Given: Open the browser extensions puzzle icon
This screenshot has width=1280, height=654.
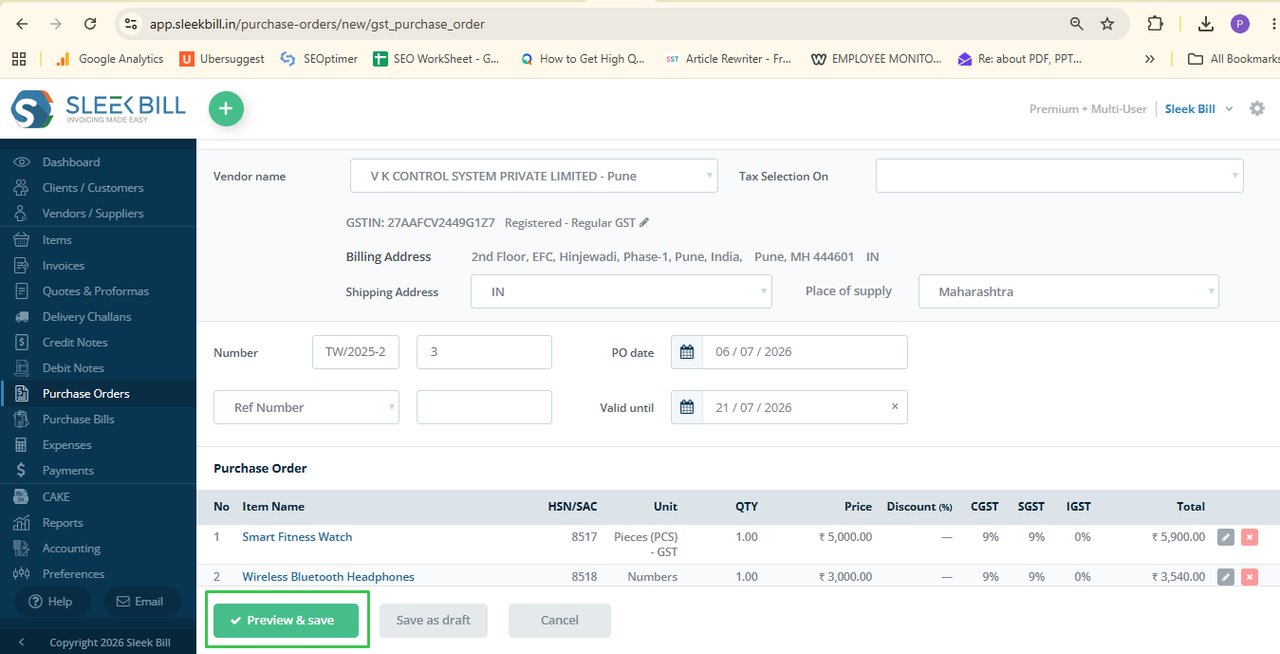Looking at the screenshot, I should pos(1155,23).
